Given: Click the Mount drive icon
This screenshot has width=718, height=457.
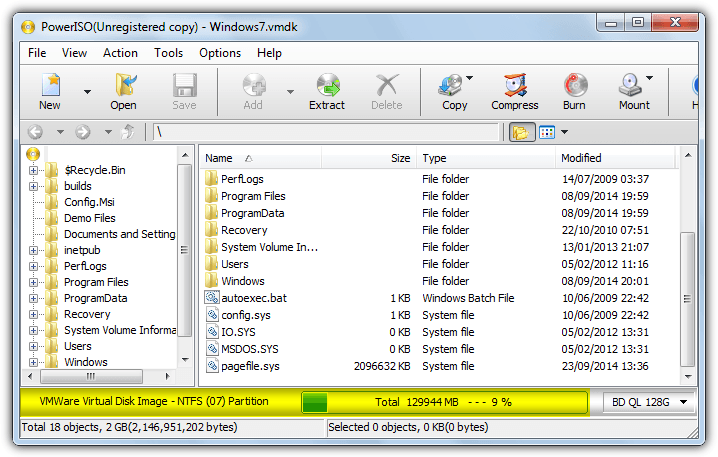Looking at the screenshot, I should pyautogui.click(x=630, y=85).
